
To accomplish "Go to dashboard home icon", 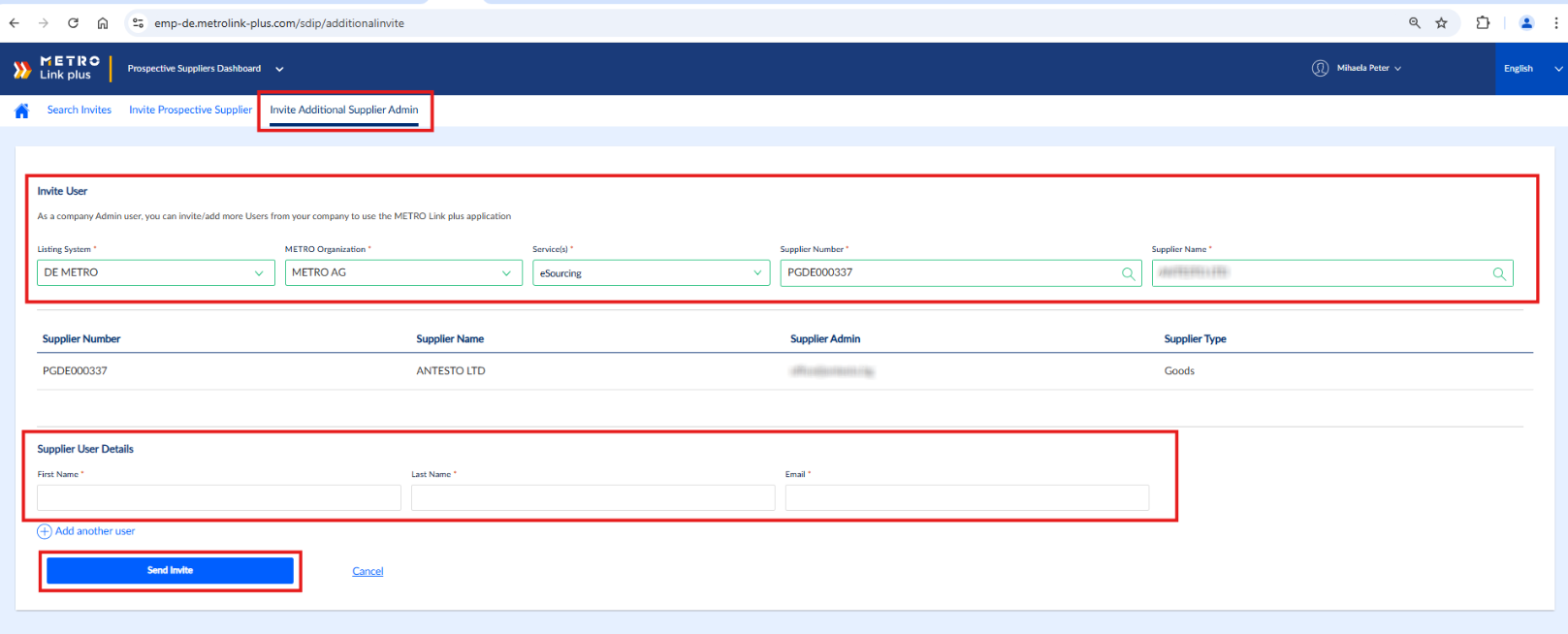I will coord(22,111).
